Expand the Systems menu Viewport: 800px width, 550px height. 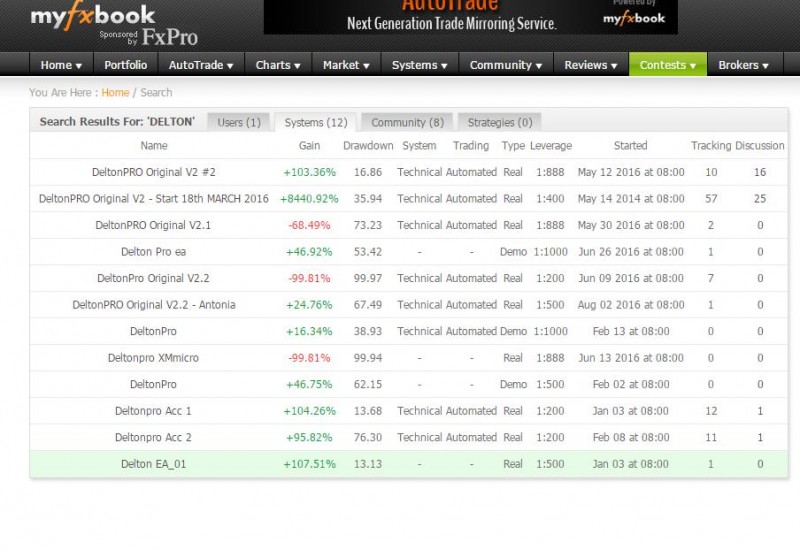(419, 65)
